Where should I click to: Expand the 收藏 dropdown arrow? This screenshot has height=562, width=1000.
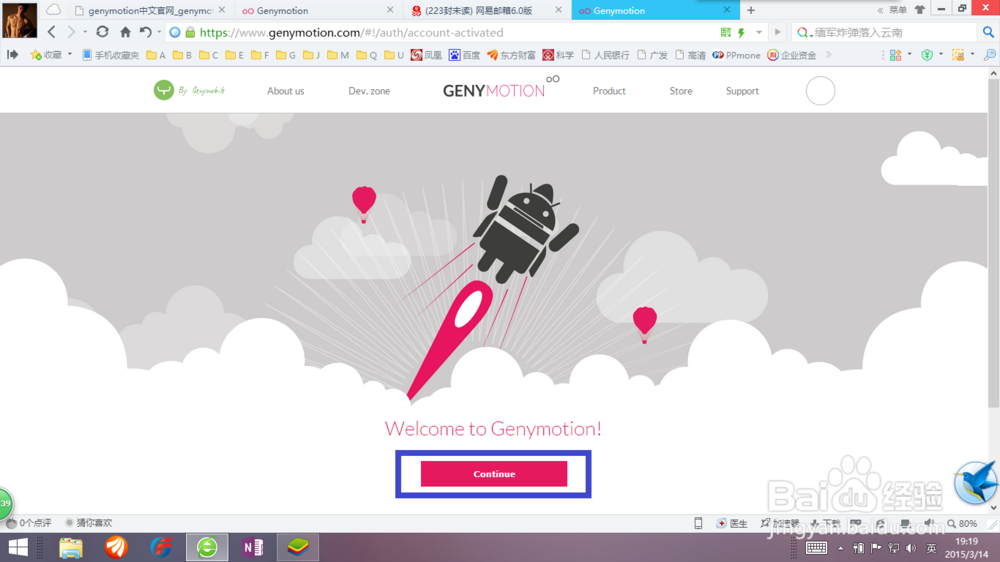tap(70, 54)
